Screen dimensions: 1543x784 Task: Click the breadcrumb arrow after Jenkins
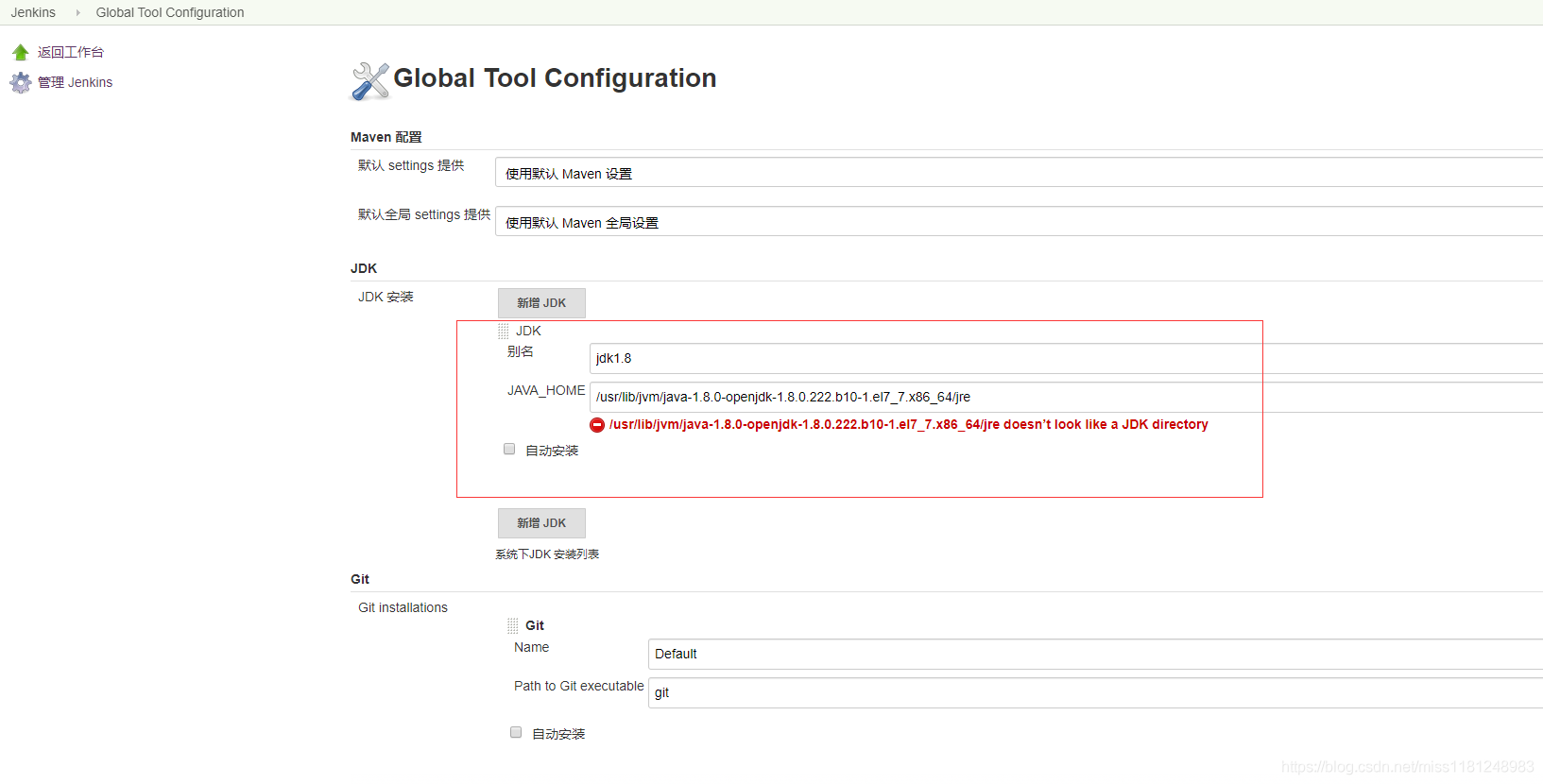coord(77,12)
